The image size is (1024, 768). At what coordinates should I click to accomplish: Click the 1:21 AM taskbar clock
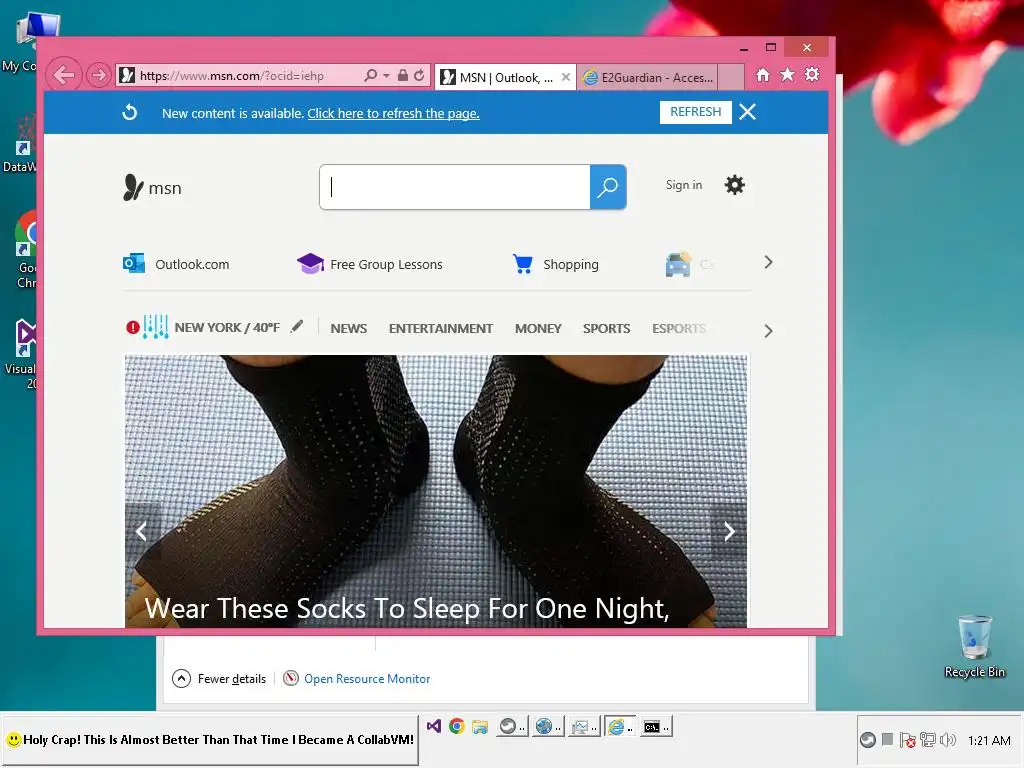point(989,741)
